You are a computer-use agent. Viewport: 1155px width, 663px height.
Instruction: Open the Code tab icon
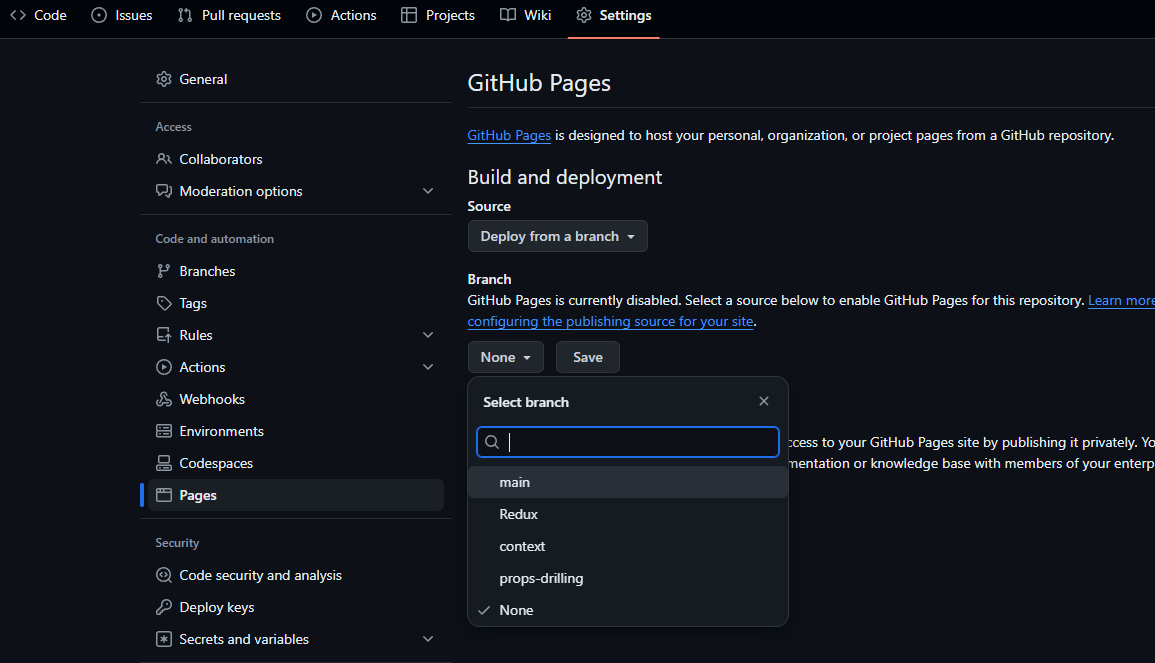coord(18,15)
